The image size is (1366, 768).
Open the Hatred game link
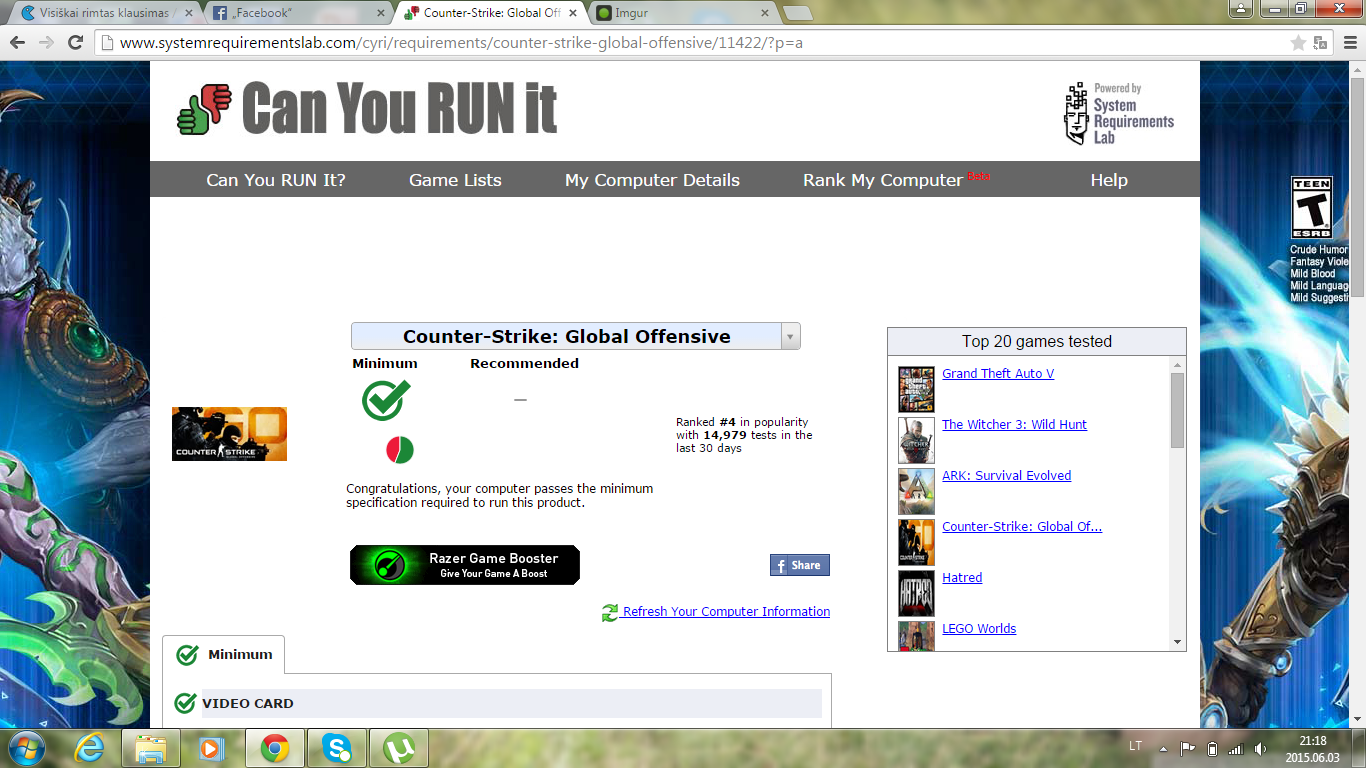click(x=962, y=577)
